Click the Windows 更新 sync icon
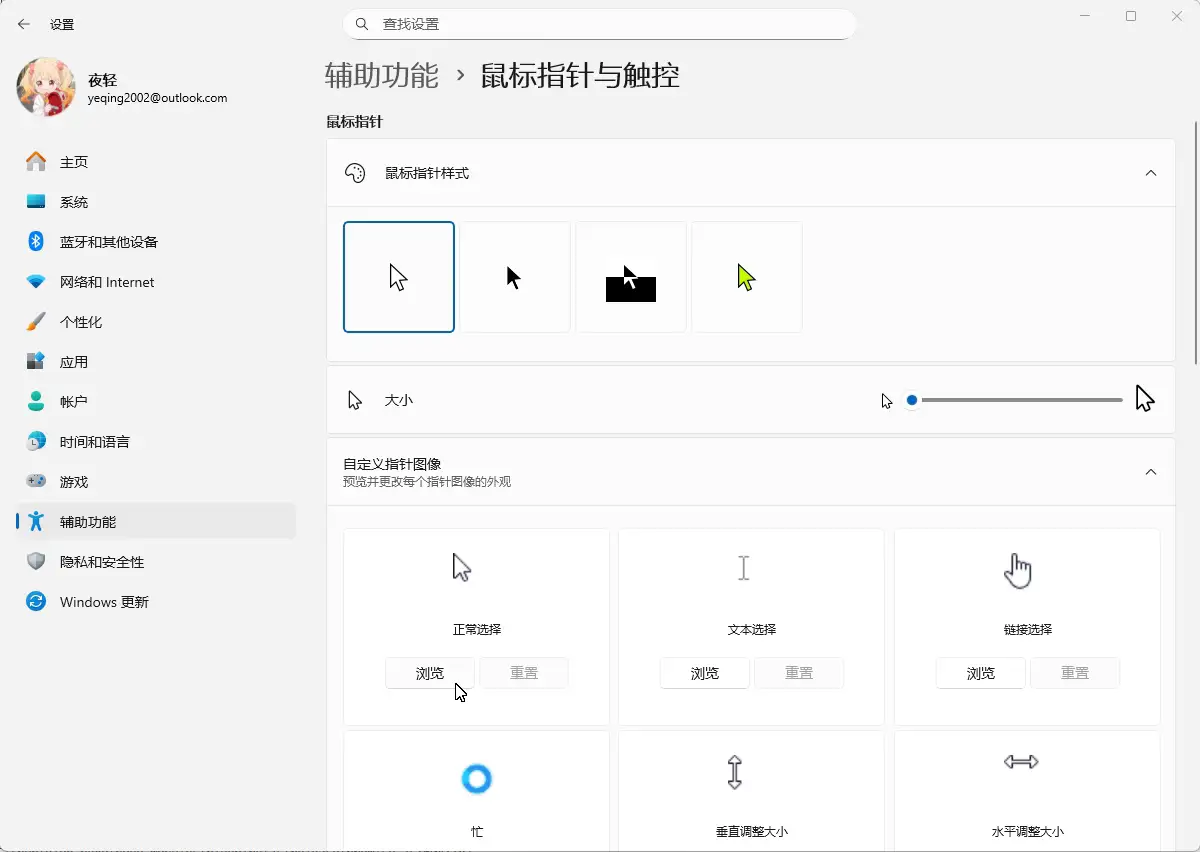The width and height of the screenshot is (1200, 852). pos(36,602)
